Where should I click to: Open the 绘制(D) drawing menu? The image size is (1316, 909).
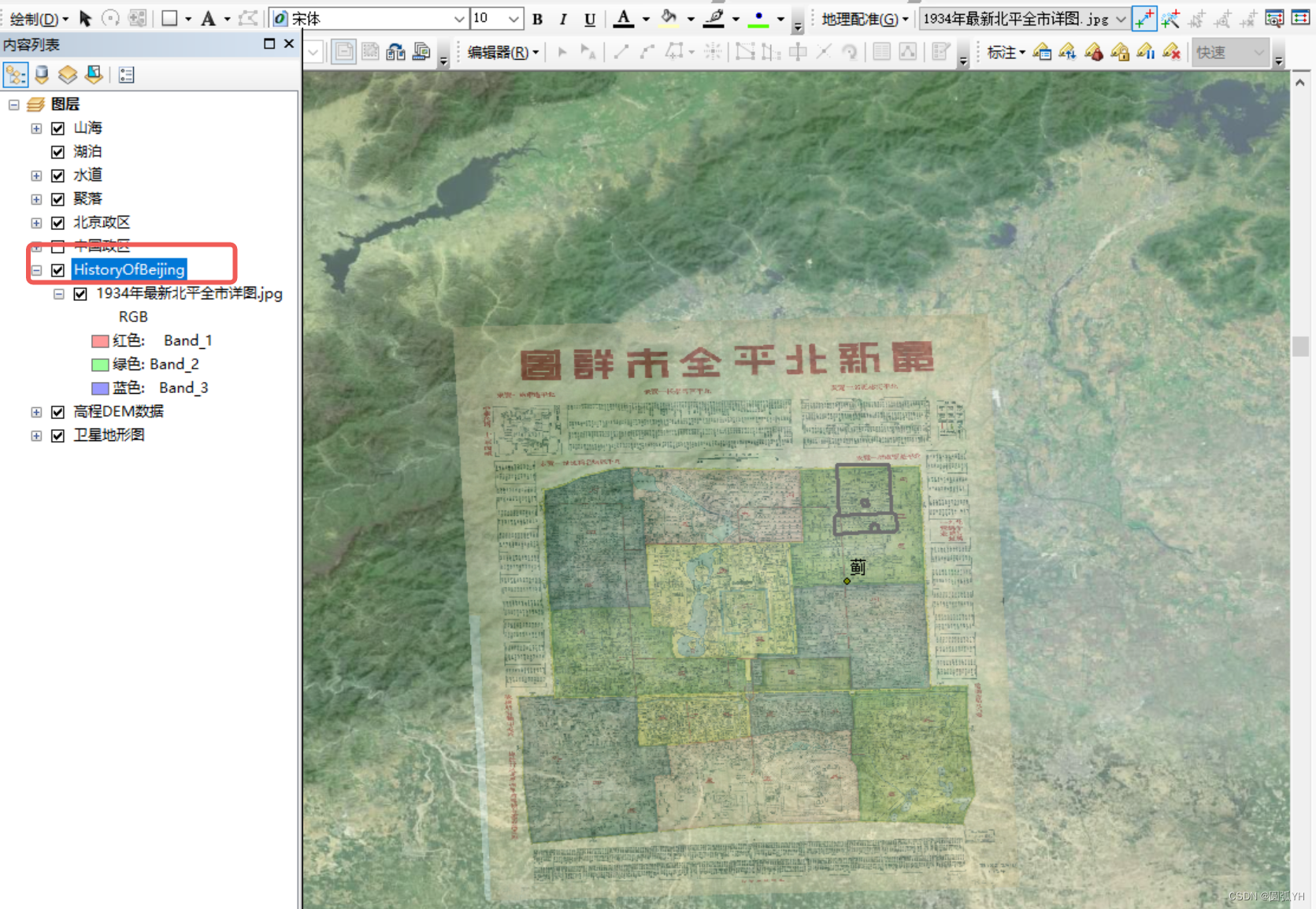click(x=39, y=18)
